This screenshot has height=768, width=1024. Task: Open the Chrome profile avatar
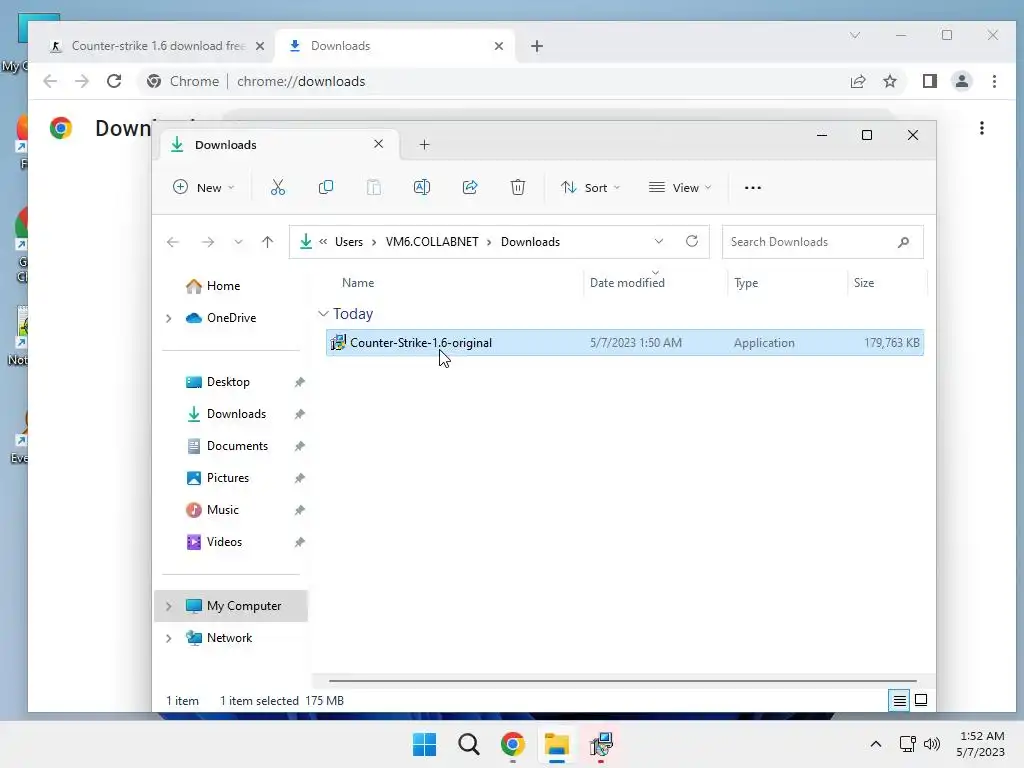(x=961, y=81)
